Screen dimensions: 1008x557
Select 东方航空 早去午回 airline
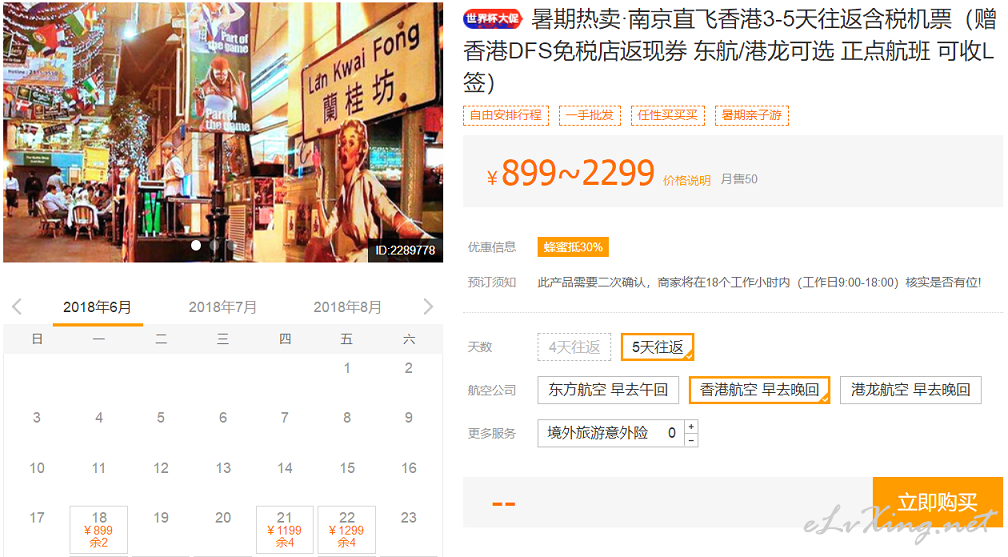(x=608, y=390)
